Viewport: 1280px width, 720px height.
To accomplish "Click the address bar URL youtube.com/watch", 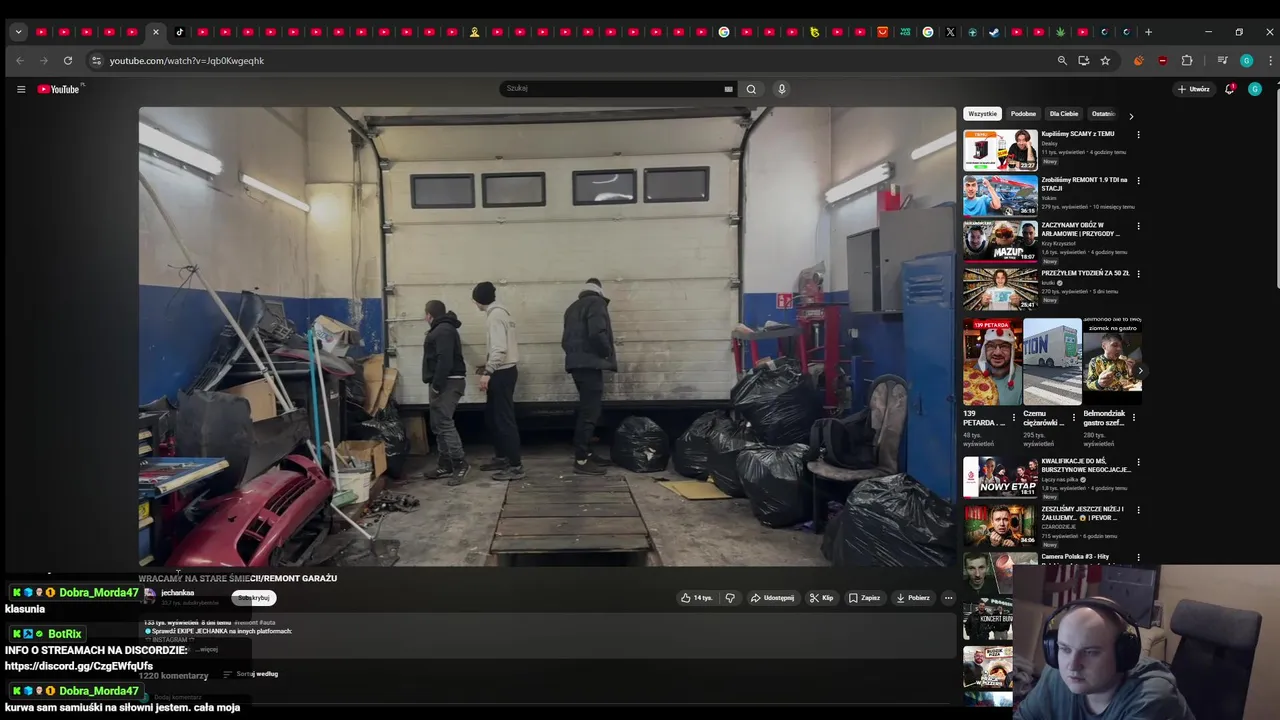I will pos(187,61).
